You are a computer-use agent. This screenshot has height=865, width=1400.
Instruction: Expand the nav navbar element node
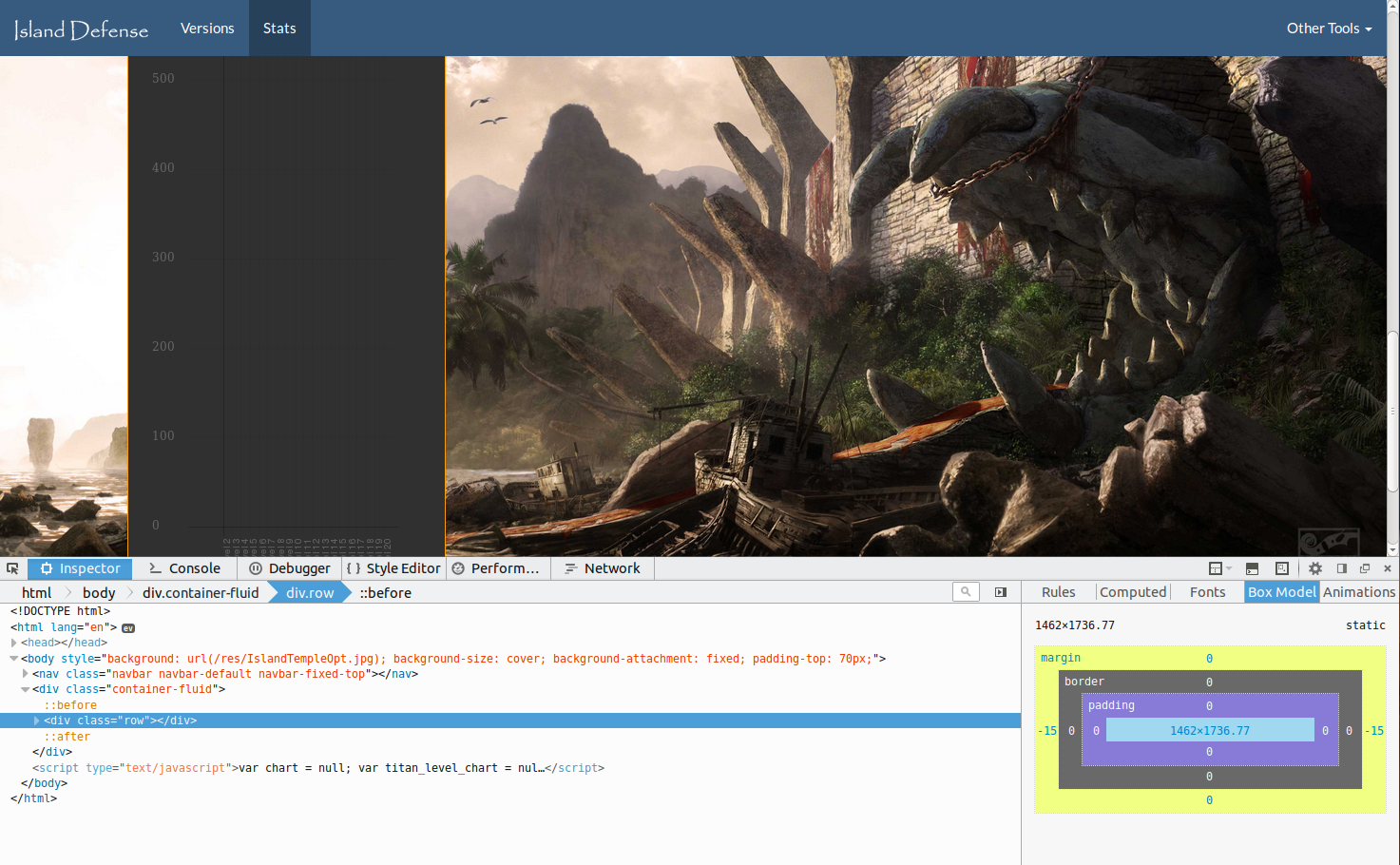(x=26, y=674)
